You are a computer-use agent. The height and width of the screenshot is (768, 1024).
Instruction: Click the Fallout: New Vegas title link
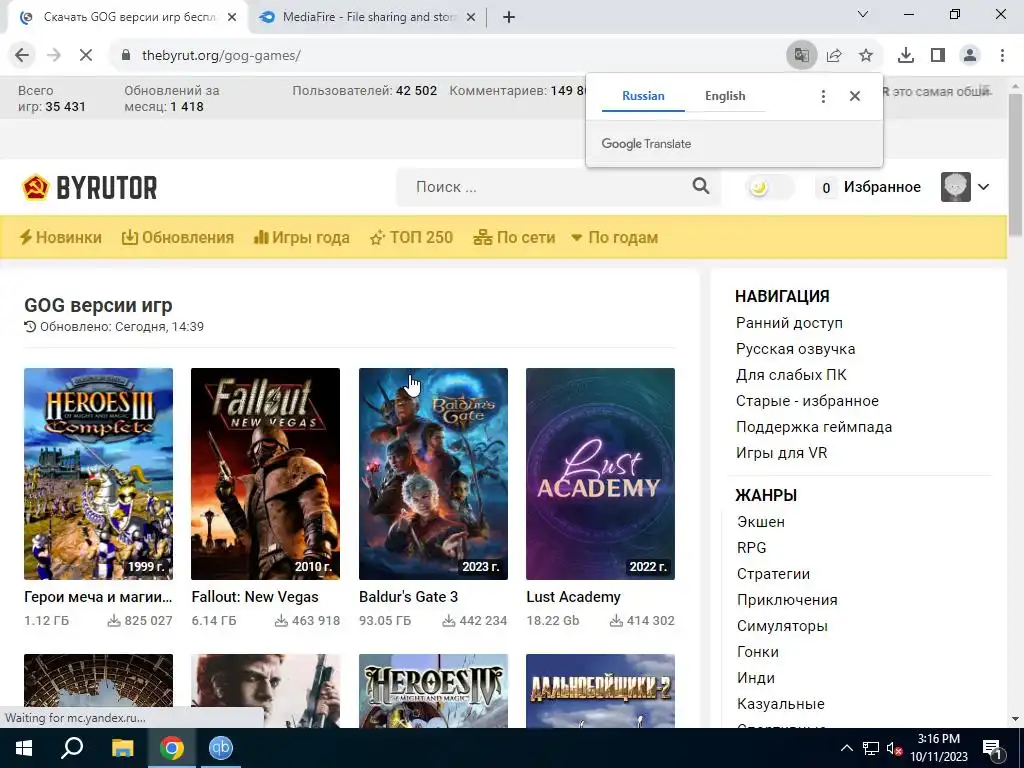point(255,597)
